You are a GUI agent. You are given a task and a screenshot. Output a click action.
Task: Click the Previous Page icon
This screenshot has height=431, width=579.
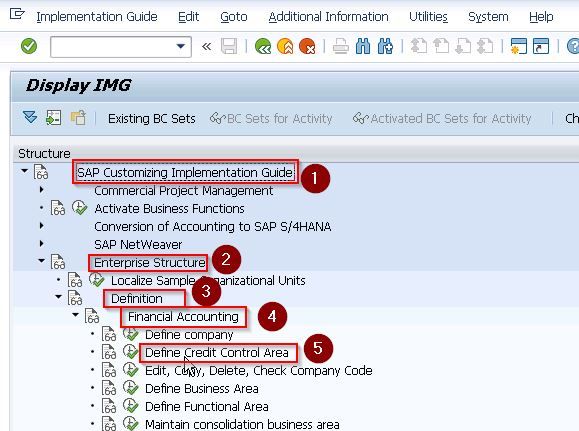pyautogui.click(x=441, y=47)
